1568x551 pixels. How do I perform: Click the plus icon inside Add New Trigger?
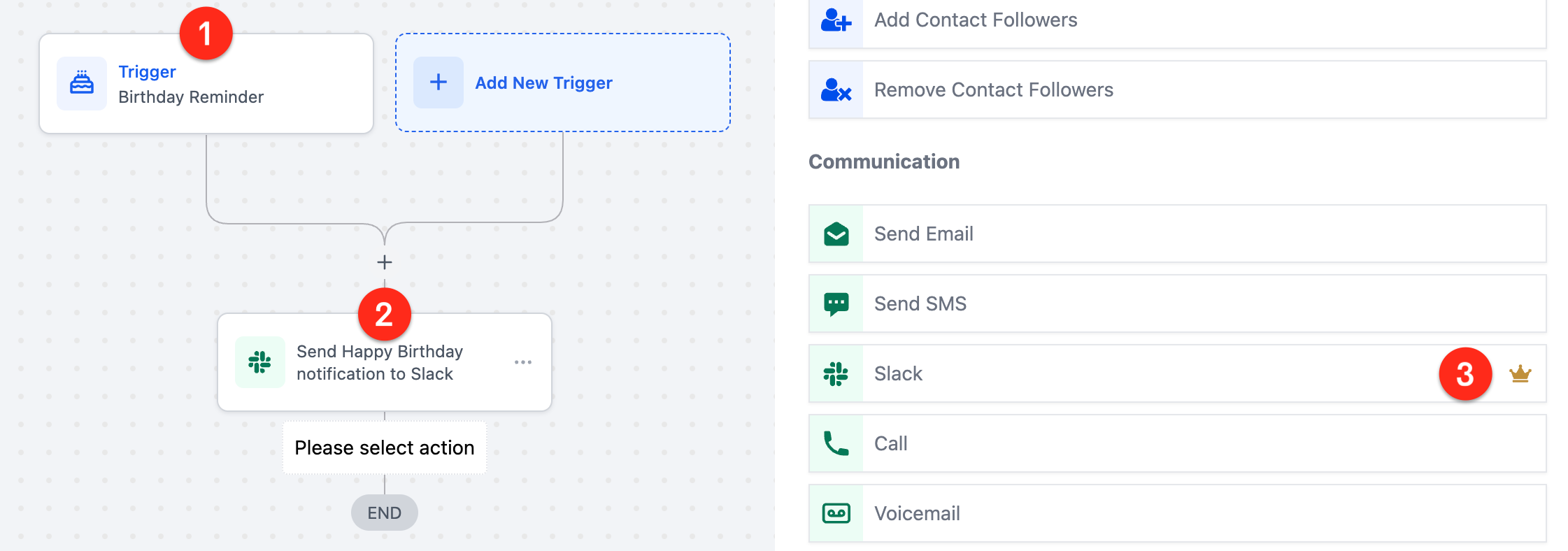coord(438,82)
